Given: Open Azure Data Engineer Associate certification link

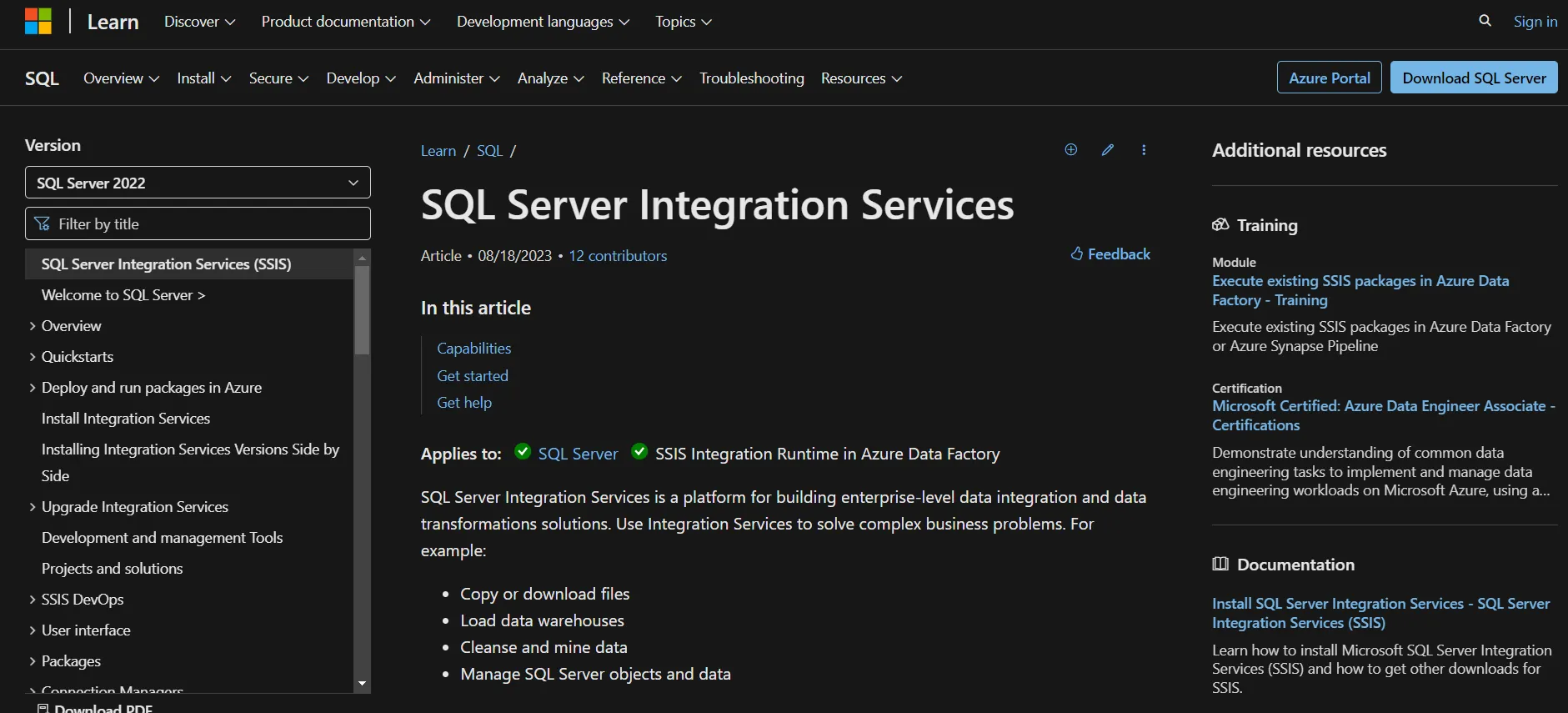Looking at the screenshot, I should coord(1384,415).
